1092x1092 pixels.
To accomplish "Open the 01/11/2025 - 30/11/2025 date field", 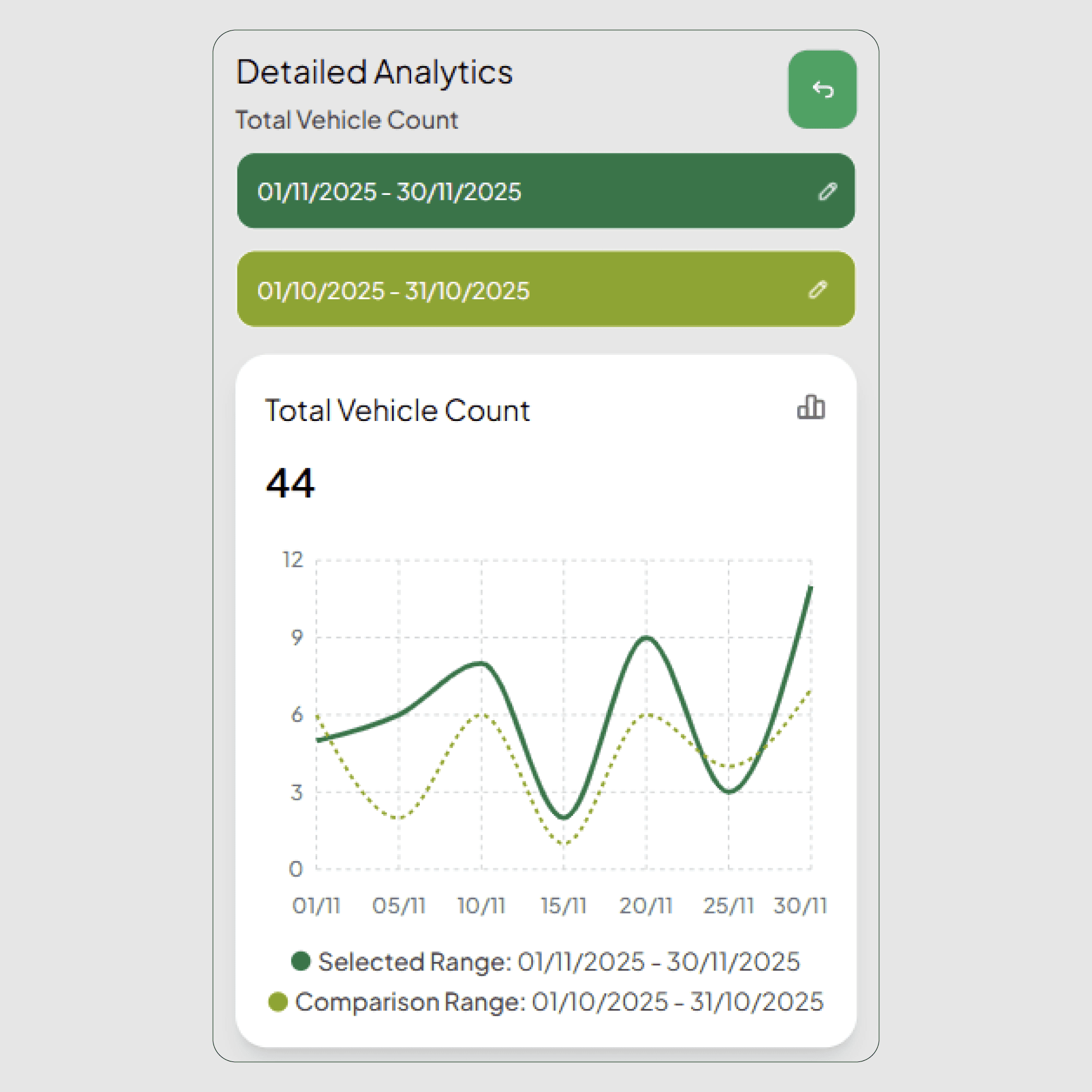I will [x=389, y=192].
